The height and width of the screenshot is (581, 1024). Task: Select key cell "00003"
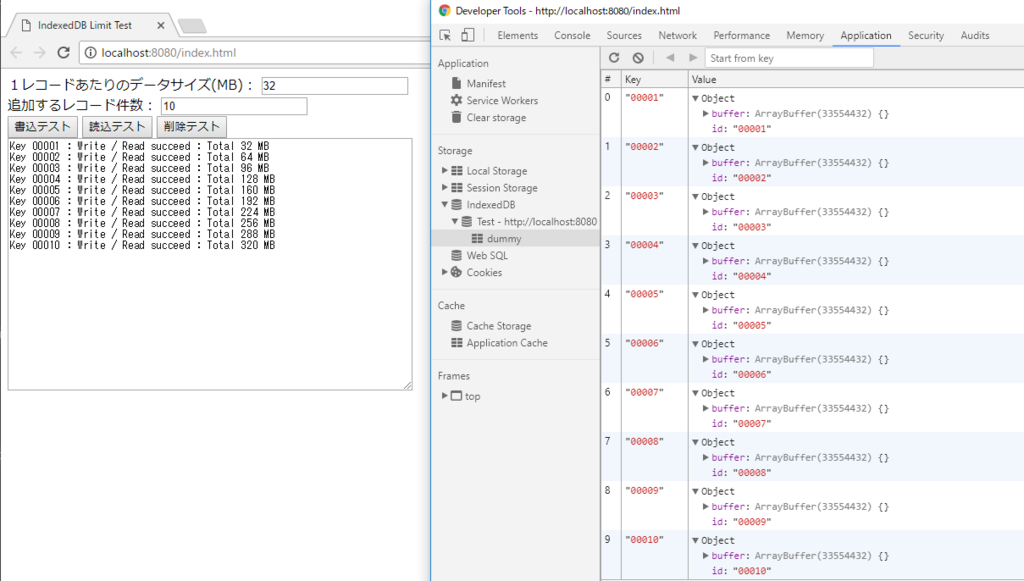click(644, 196)
